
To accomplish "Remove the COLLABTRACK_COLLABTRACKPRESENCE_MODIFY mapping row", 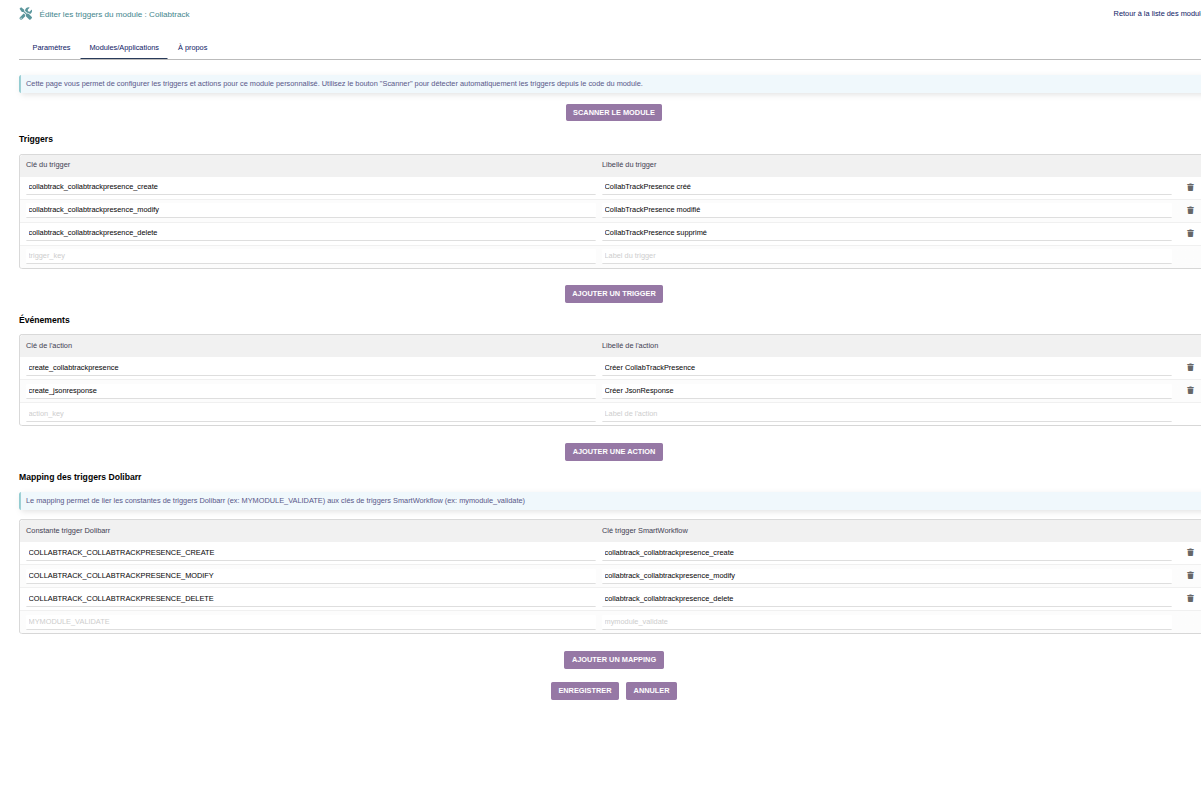I will (1190, 575).
